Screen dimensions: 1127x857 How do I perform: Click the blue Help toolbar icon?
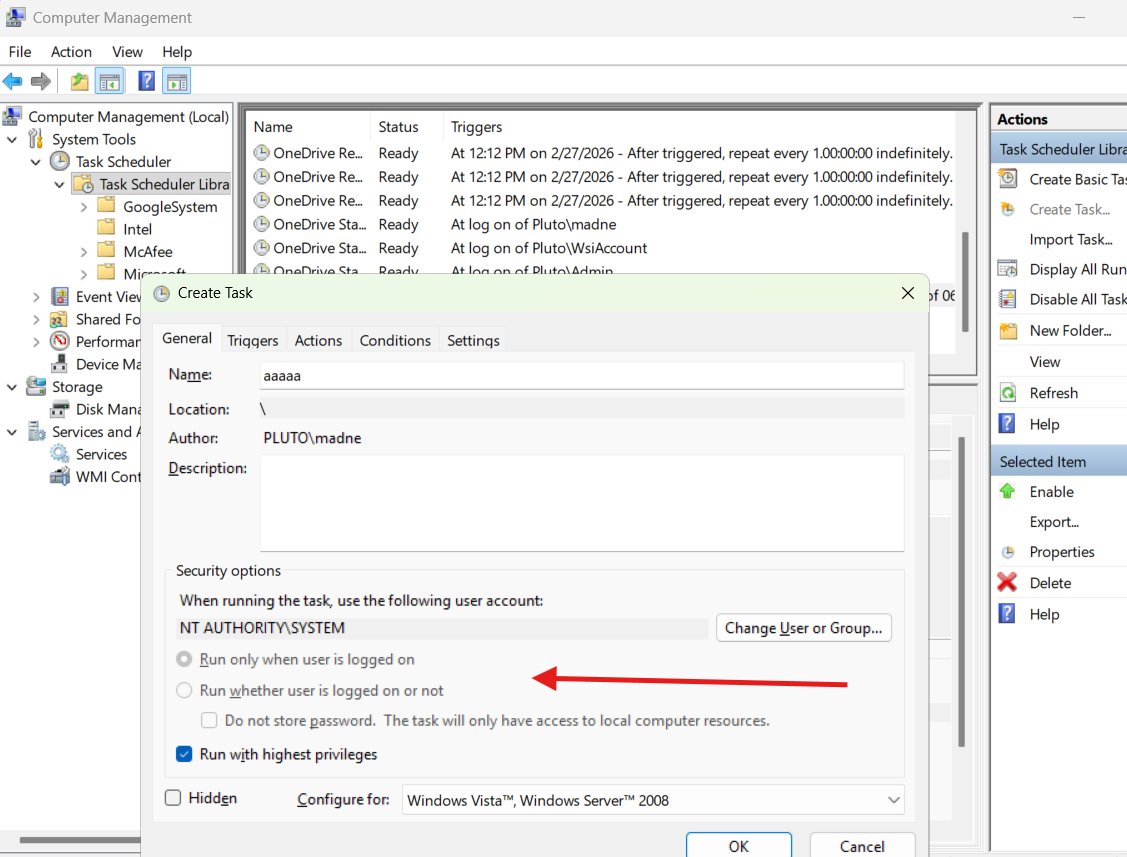[147, 81]
